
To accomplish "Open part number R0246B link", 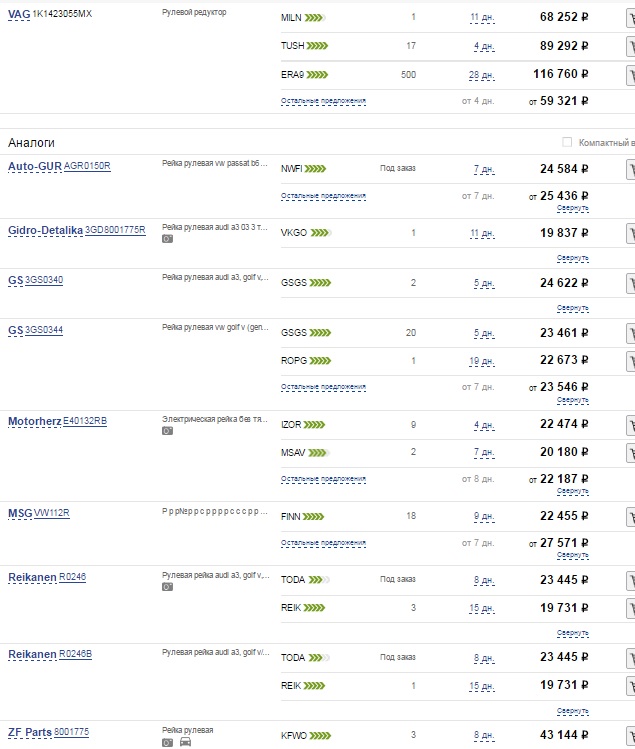I will pyautogui.click(x=75, y=654).
